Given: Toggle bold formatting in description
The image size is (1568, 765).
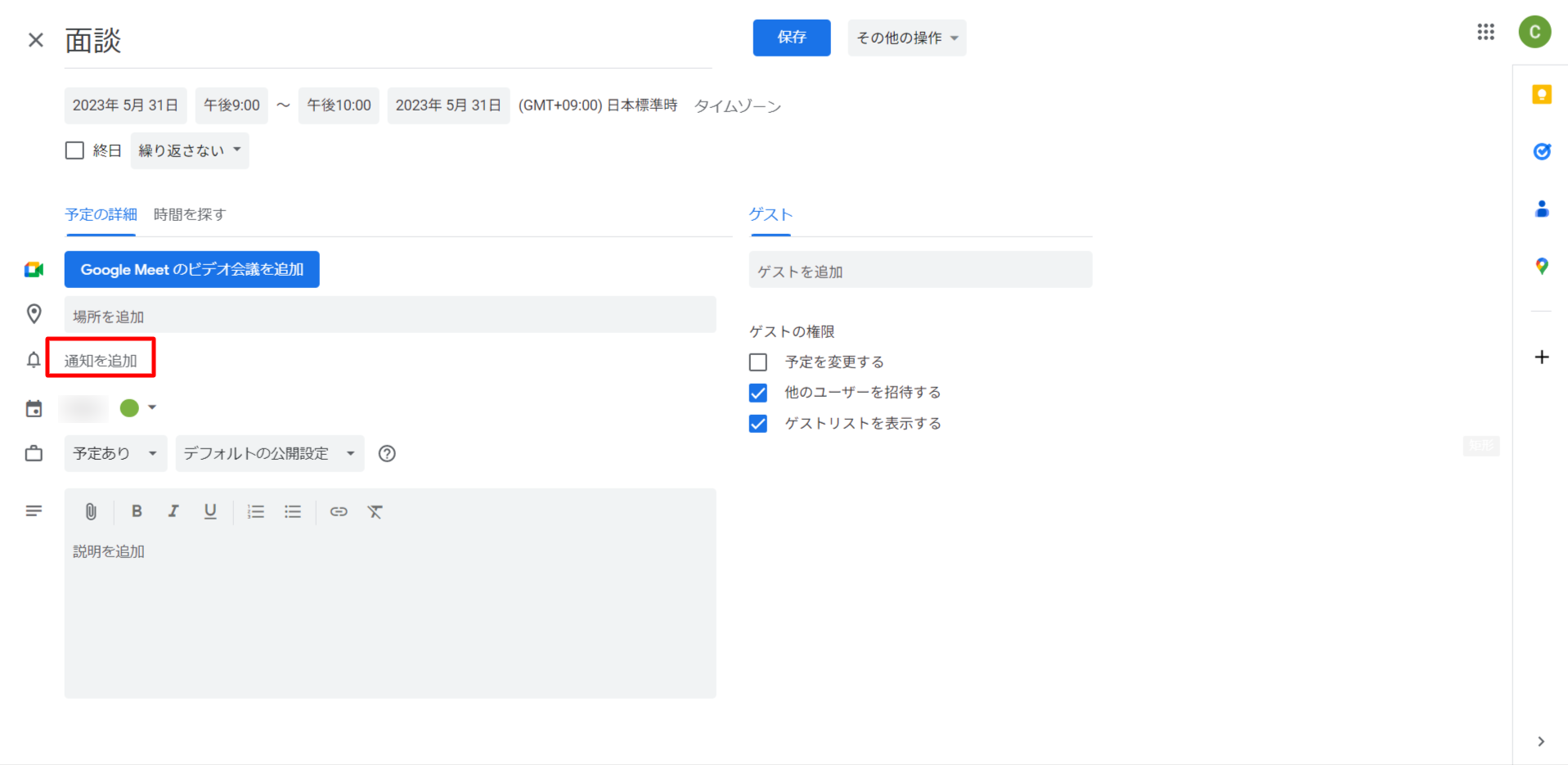Looking at the screenshot, I should [x=137, y=511].
